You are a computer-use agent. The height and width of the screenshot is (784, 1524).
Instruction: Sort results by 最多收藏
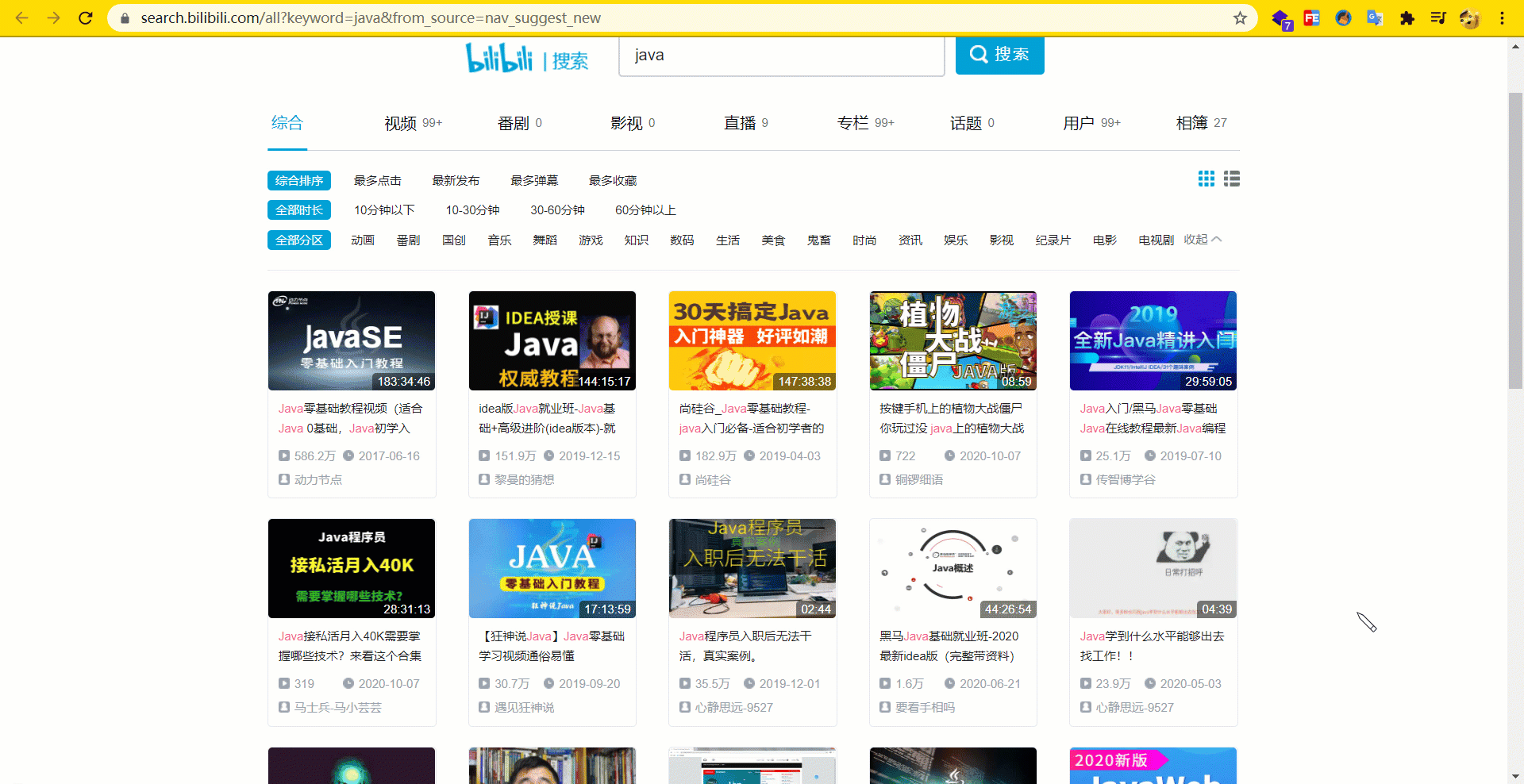(x=613, y=181)
